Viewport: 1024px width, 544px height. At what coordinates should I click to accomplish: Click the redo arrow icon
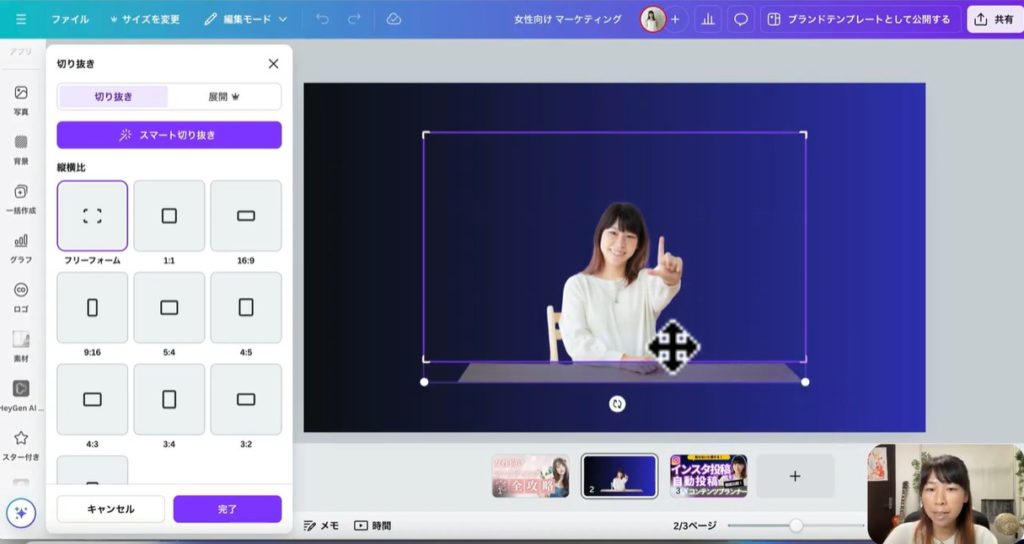(x=354, y=19)
